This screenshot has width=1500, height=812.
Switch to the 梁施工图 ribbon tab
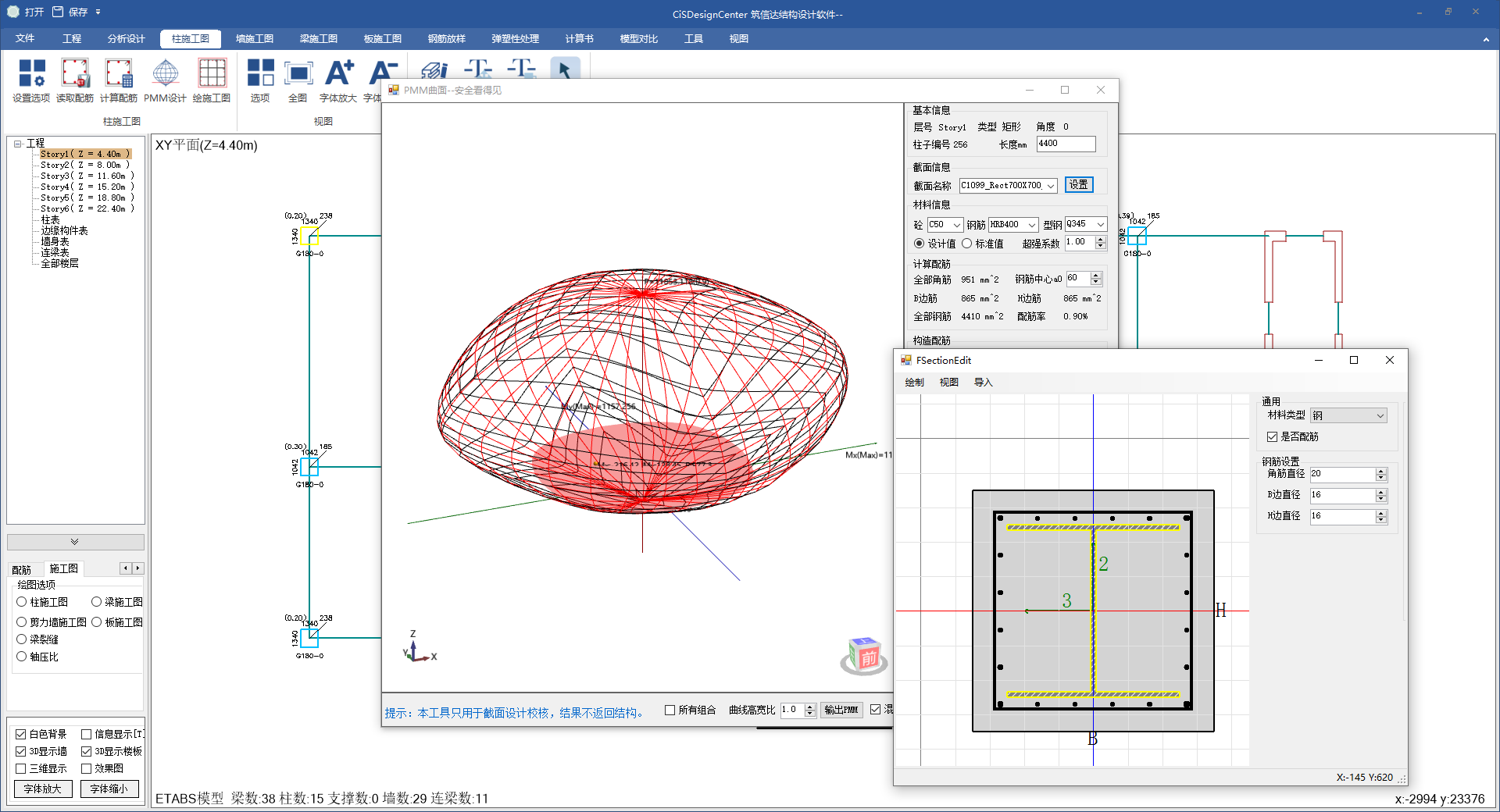pos(318,38)
